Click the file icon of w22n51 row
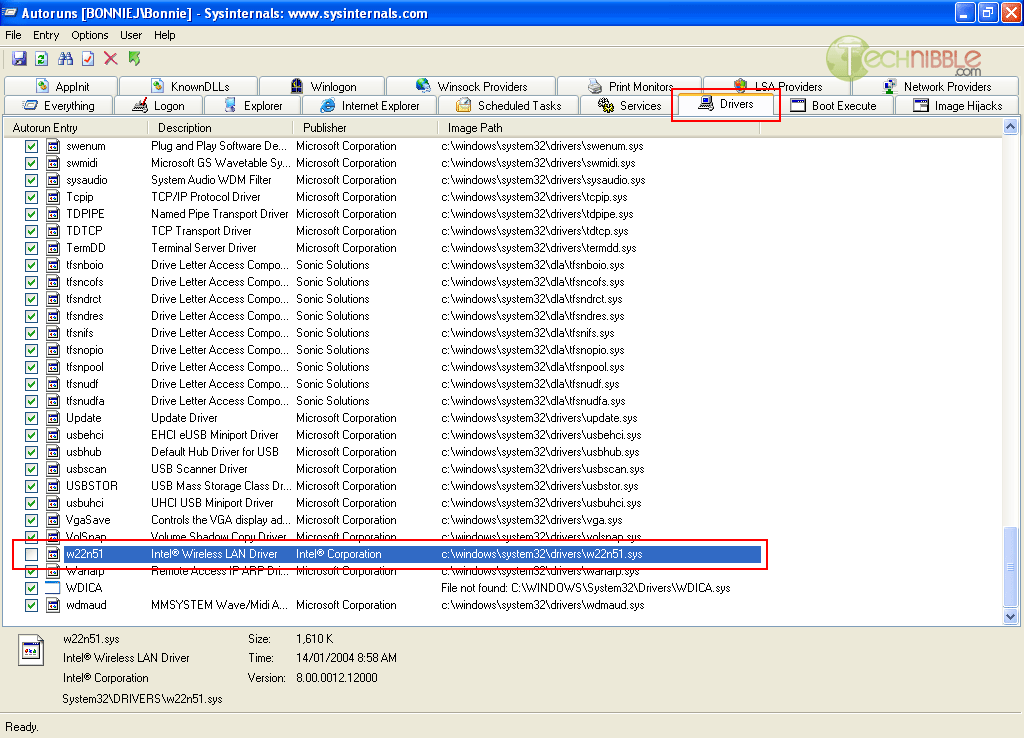 (53, 554)
